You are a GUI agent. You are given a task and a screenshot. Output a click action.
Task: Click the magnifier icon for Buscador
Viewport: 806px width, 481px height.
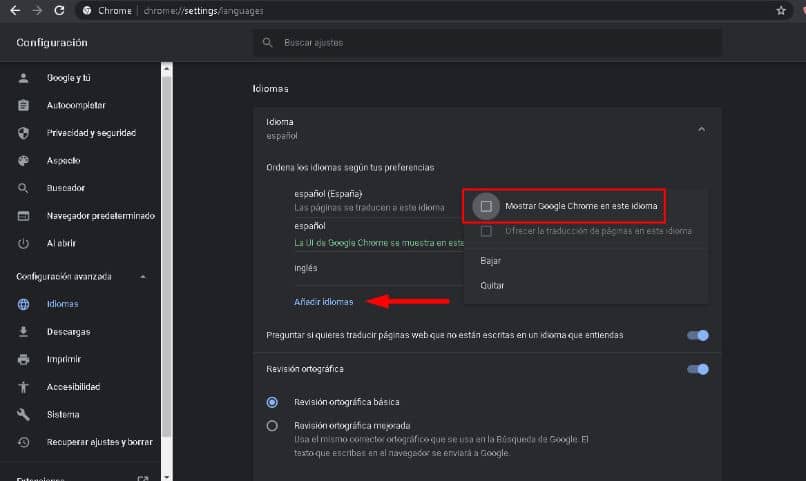23,188
